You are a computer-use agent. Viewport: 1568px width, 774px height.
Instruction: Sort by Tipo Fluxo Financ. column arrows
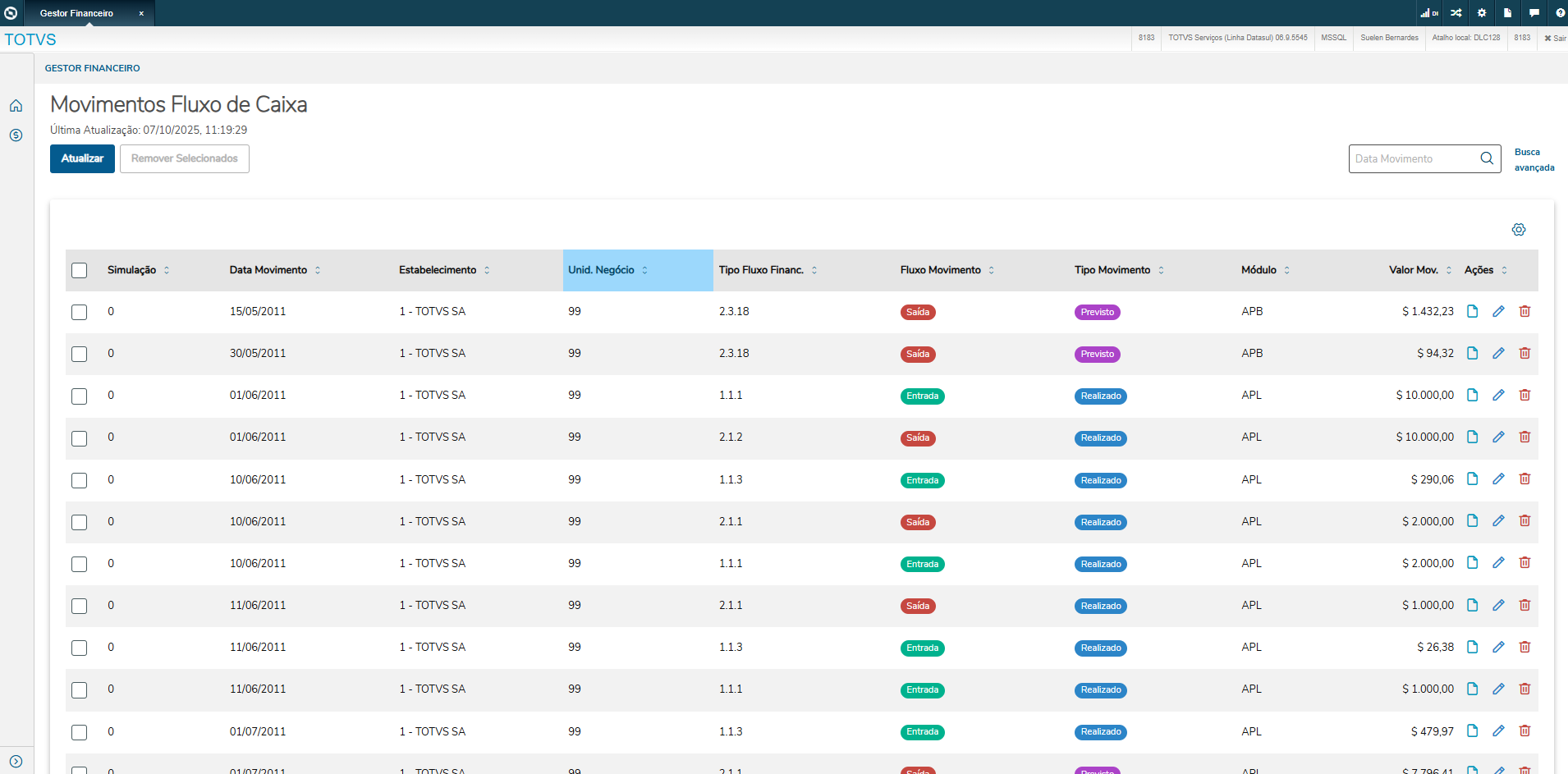pyautogui.click(x=814, y=270)
